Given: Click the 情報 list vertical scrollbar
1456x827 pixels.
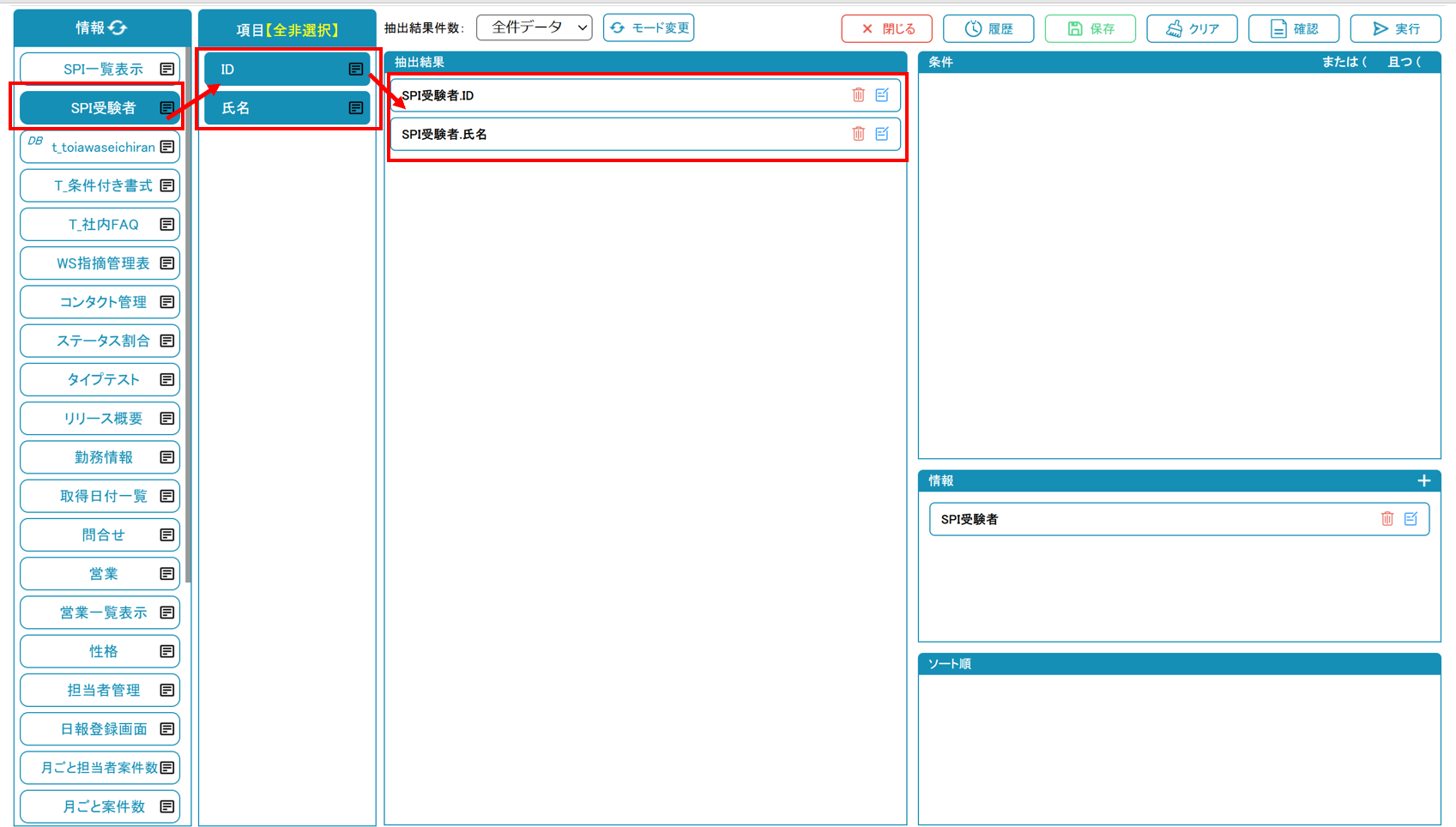Looking at the screenshot, I should pos(187,316).
